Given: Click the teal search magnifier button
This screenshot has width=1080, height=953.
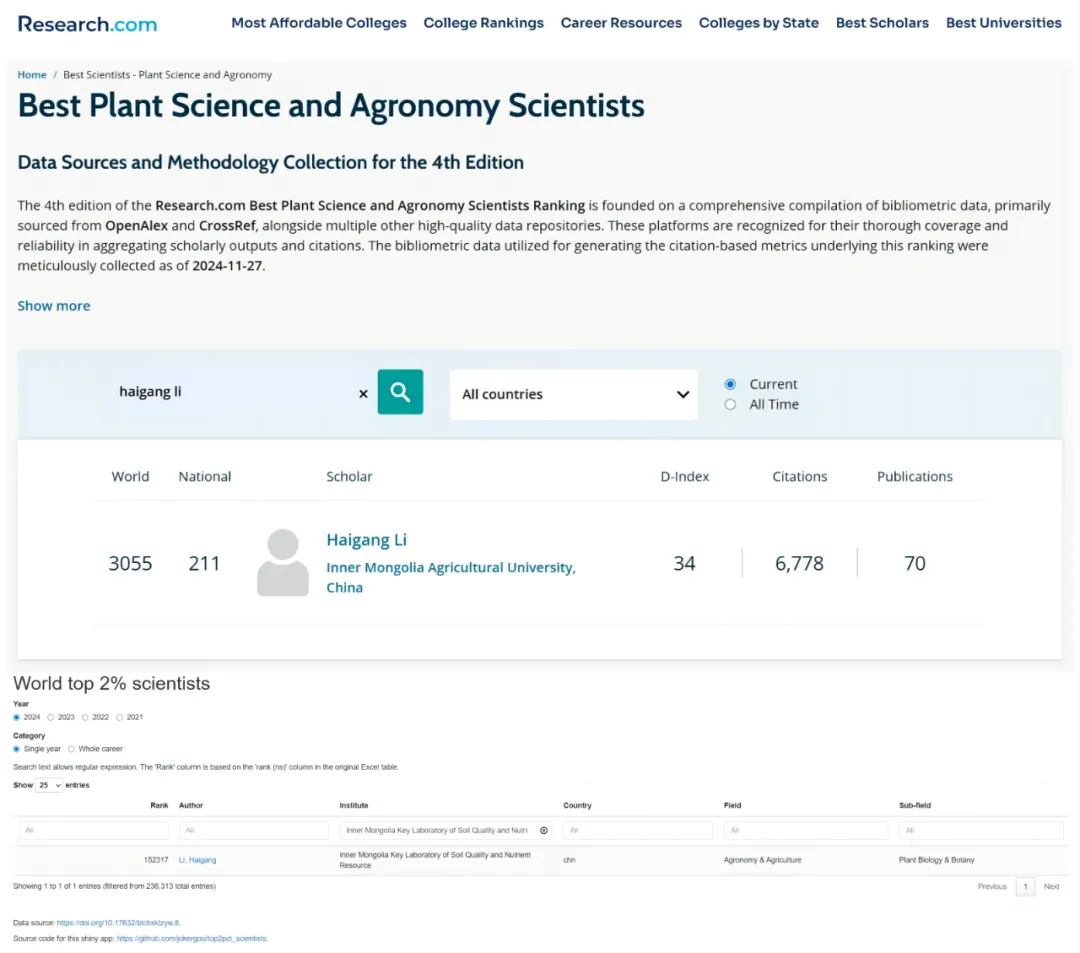Looking at the screenshot, I should (400, 392).
